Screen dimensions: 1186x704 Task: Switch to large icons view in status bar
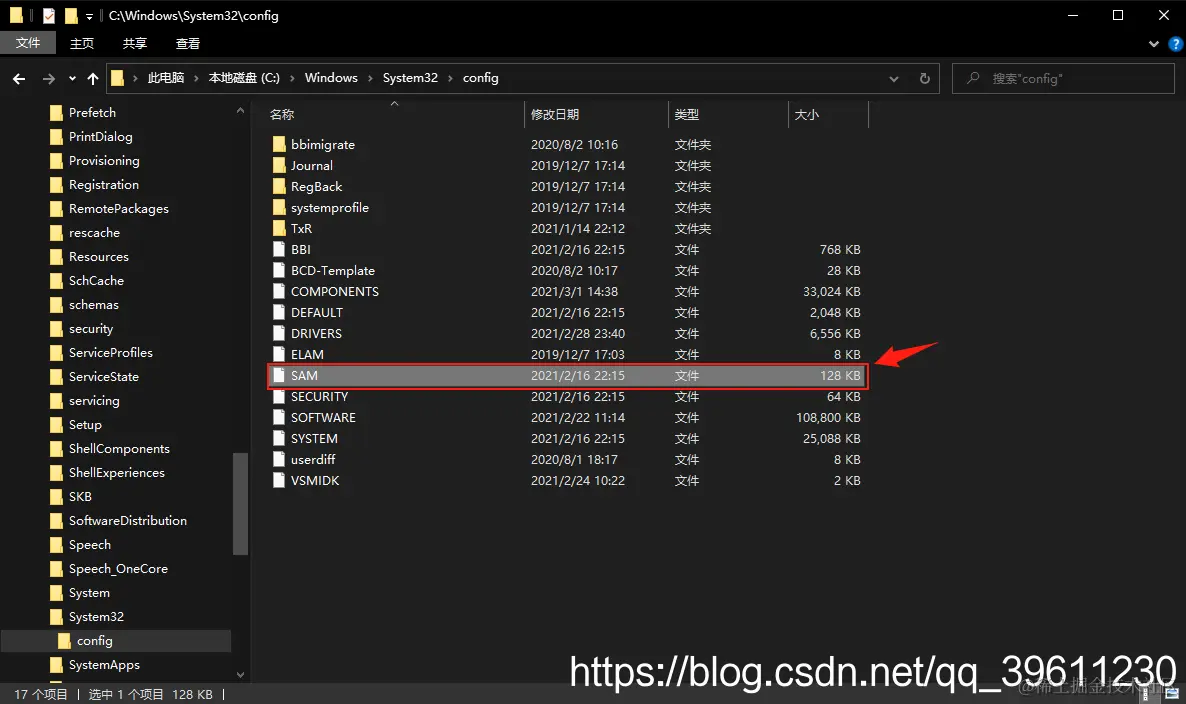(x=1172, y=693)
